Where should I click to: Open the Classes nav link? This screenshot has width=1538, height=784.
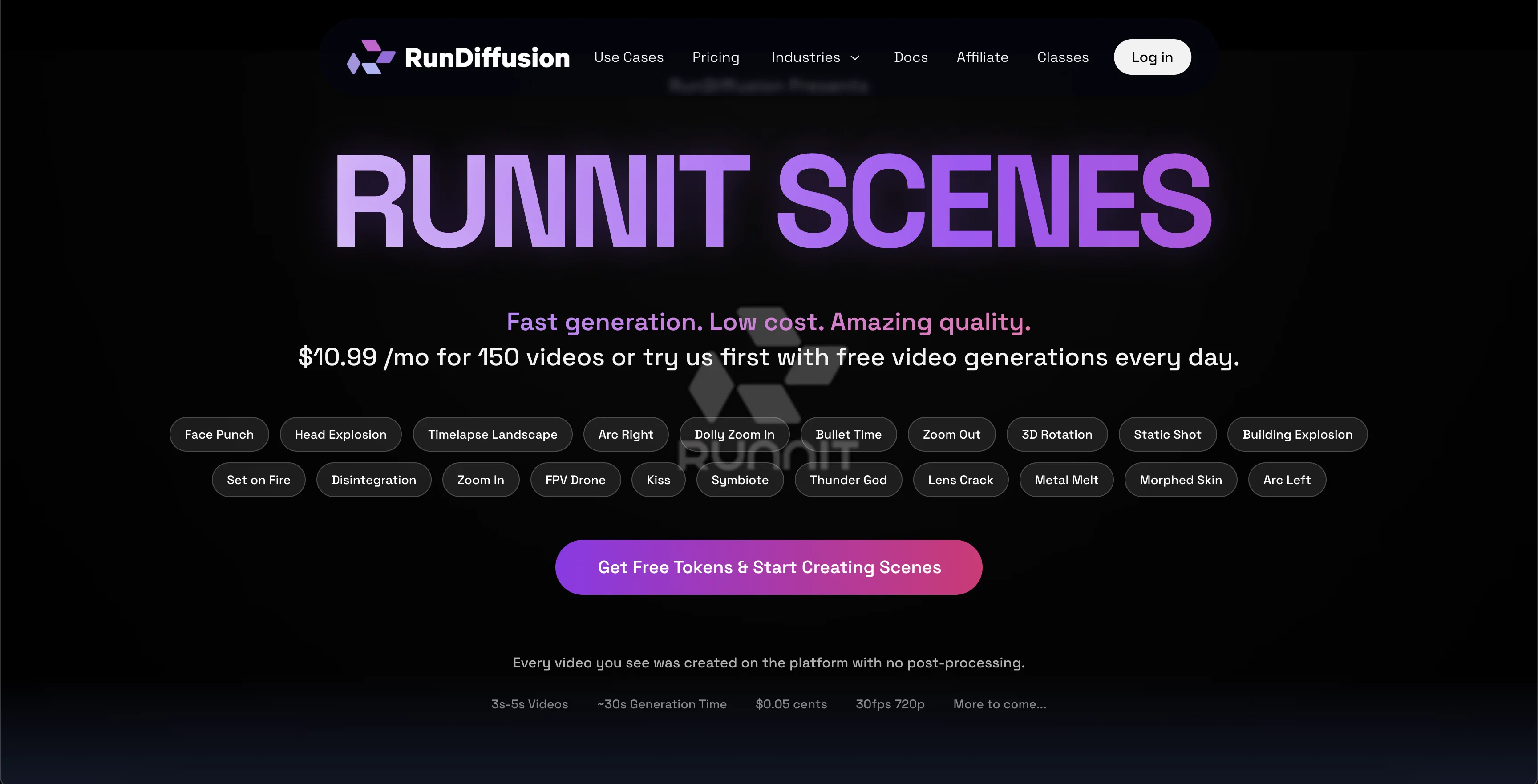[1063, 57]
